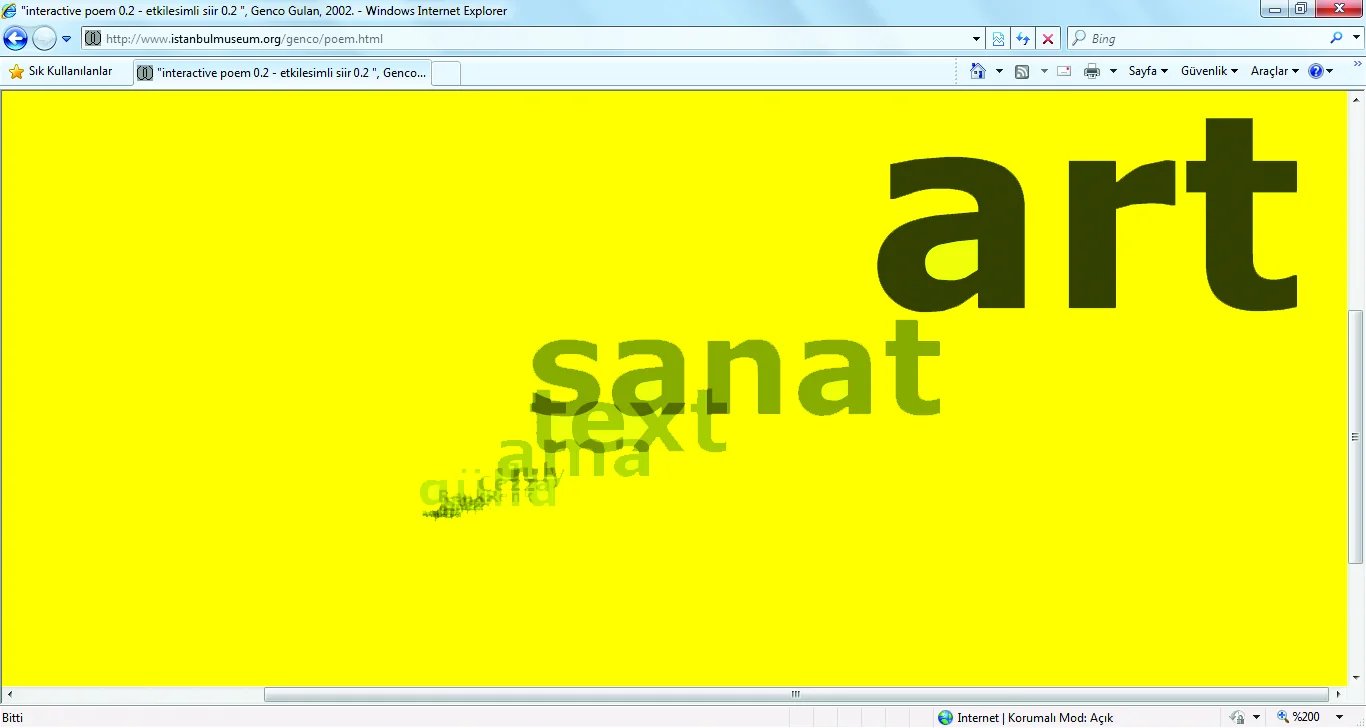Expand the feeds dropdown arrow
Image resolution: width=1366 pixels, height=728 pixels.
point(1044,71)
